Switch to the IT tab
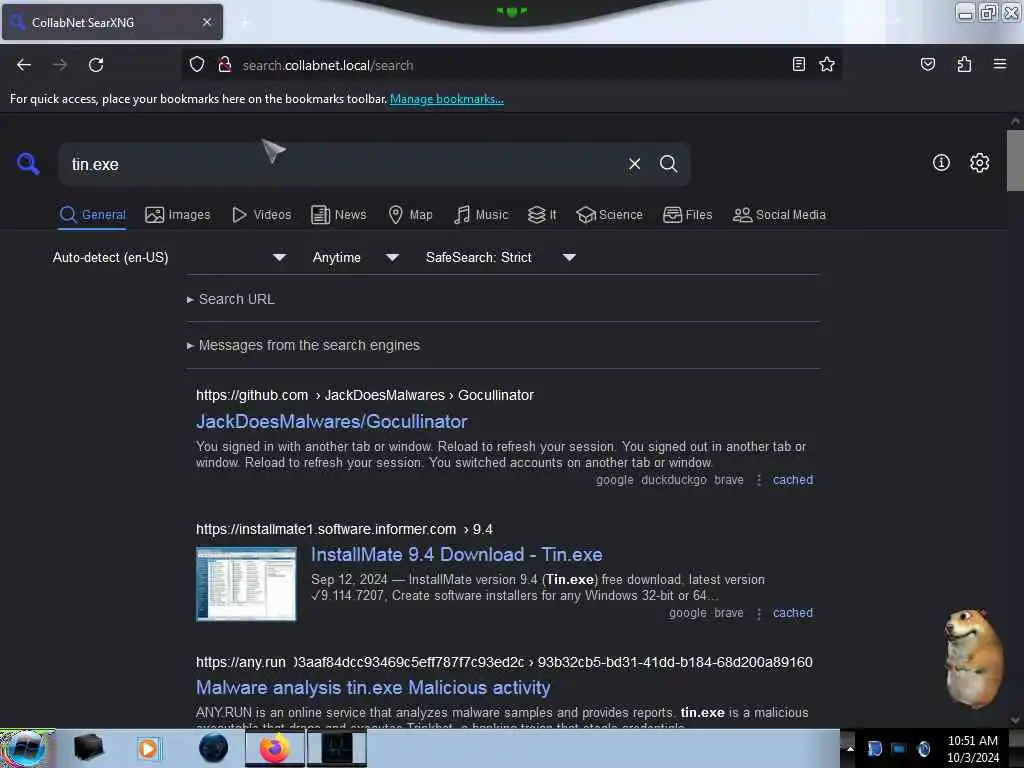This screenshot has height=768, width=1024. coord(542,215)
